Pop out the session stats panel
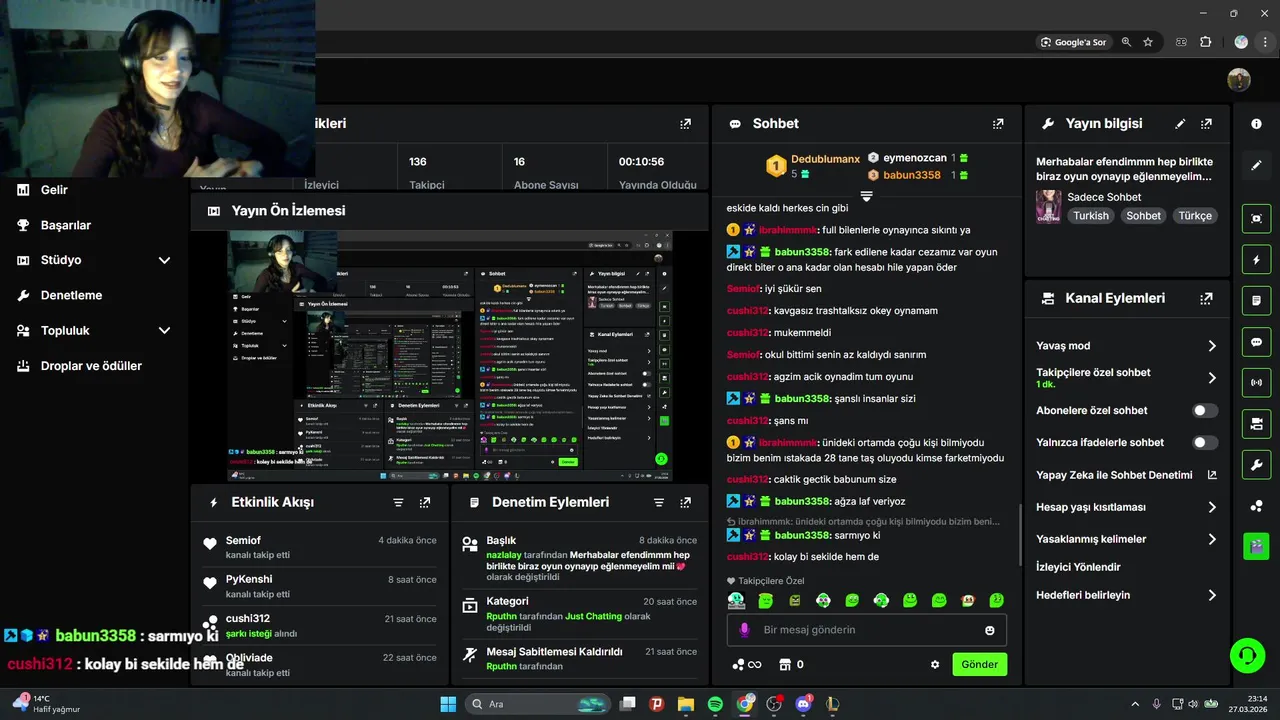The width and height of the screenshot is (1280, 720). (685, 124)
